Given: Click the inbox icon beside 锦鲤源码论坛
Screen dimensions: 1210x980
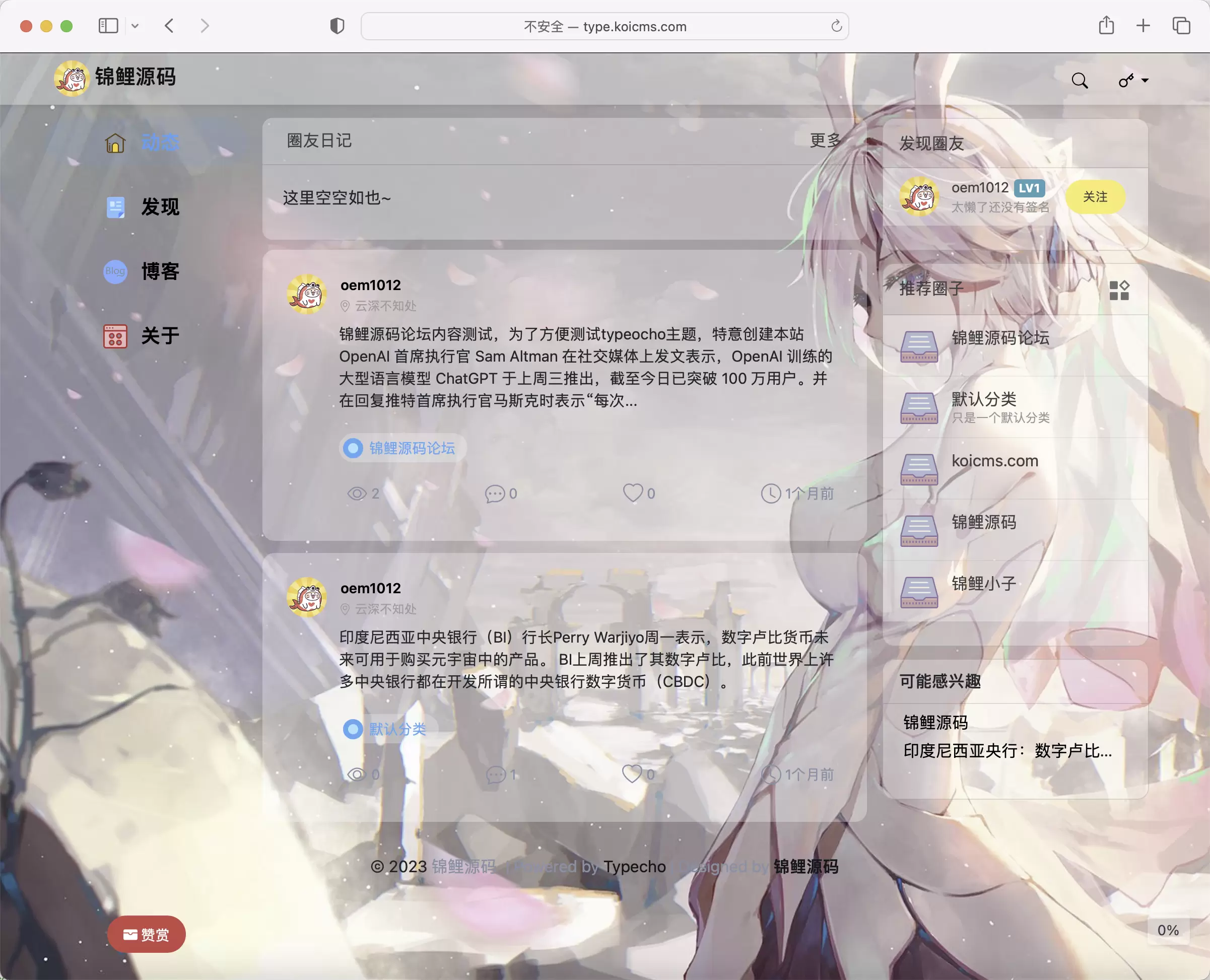Looking at the screenshot, I should click(x=919, y=346).
